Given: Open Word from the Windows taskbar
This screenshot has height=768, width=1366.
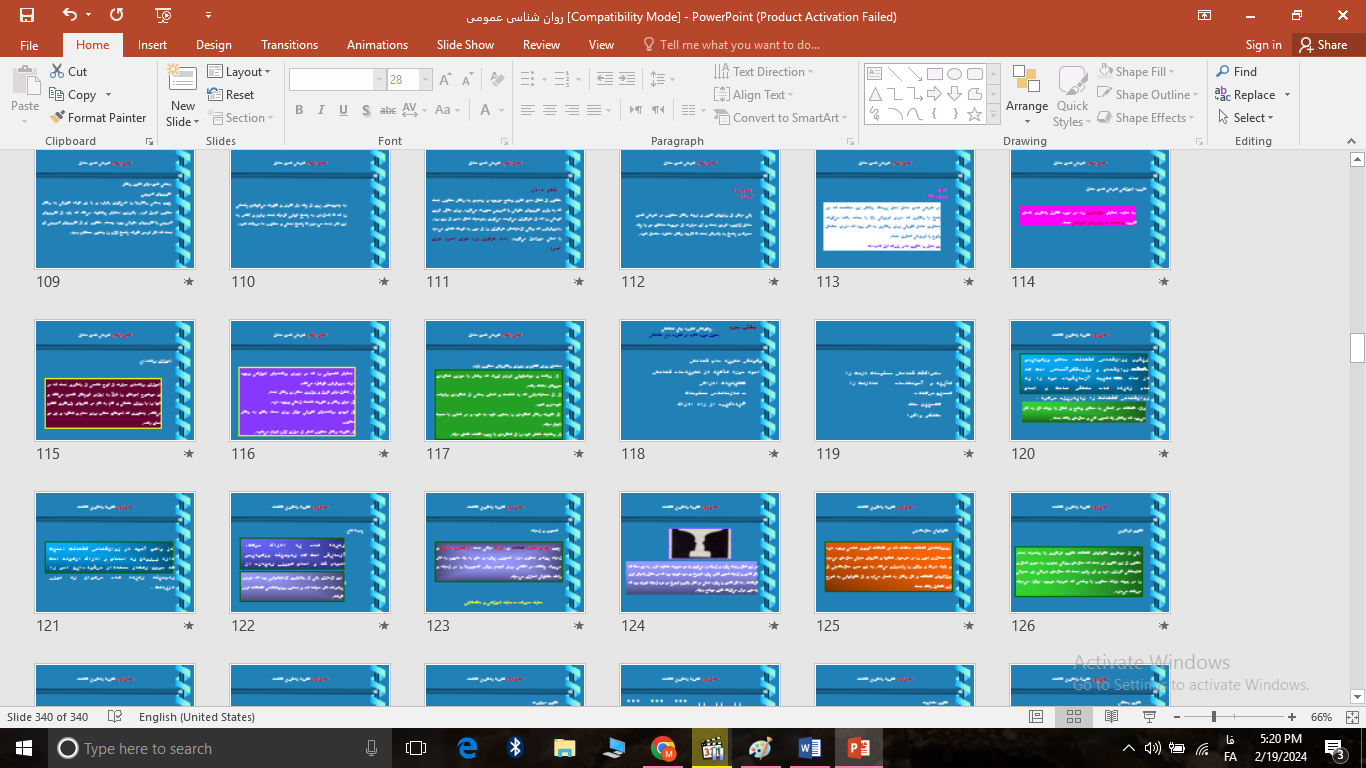Looking at the screenshot, I should point(810,748).
